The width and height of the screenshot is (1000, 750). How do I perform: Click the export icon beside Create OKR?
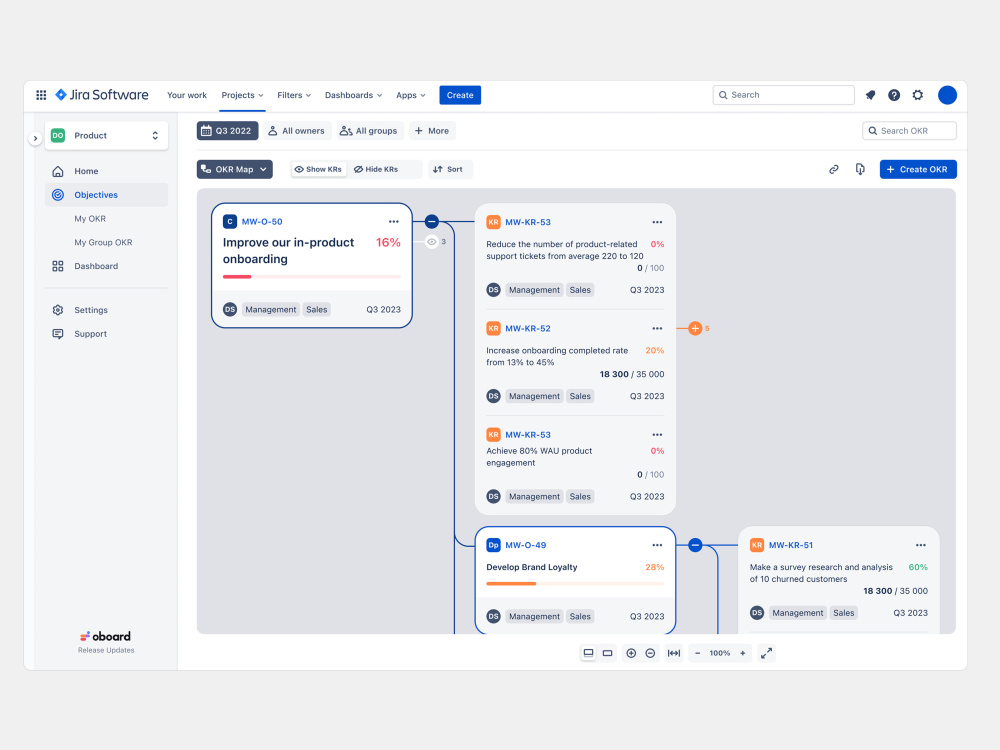click(860, 169)
